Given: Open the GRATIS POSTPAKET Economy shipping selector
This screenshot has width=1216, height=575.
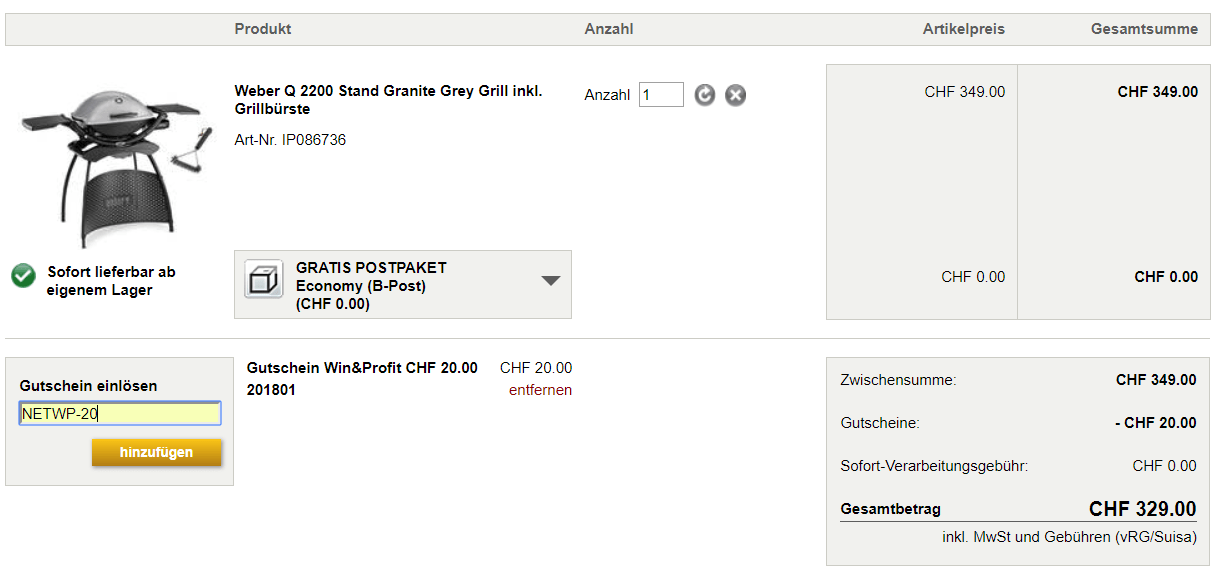Looking at the screenshot, I should pyautogui.click(x=402, y=285).
